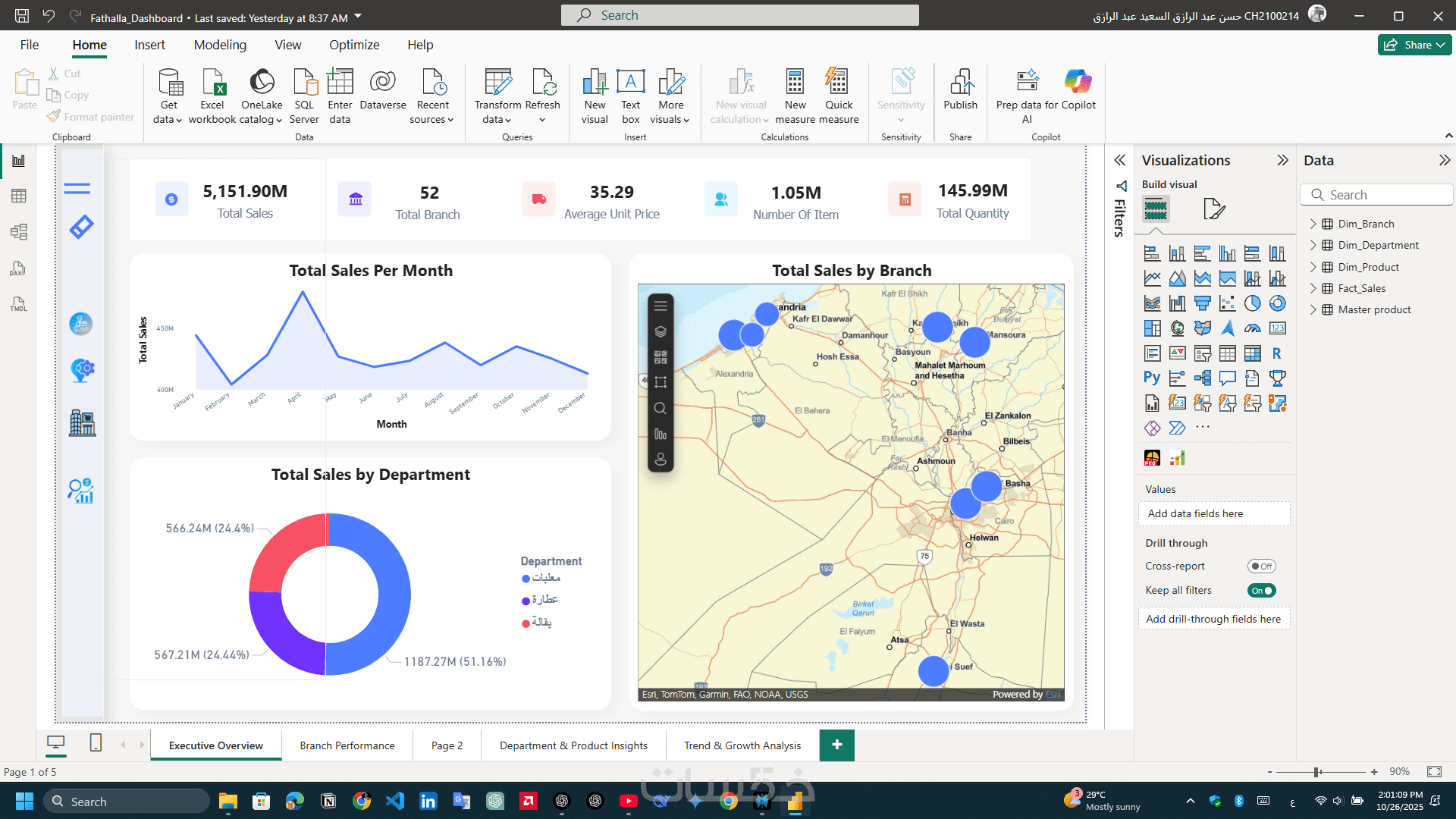The image size is (1456, 819).
Task: Click the map search tool icon
Action: [661, 409]
